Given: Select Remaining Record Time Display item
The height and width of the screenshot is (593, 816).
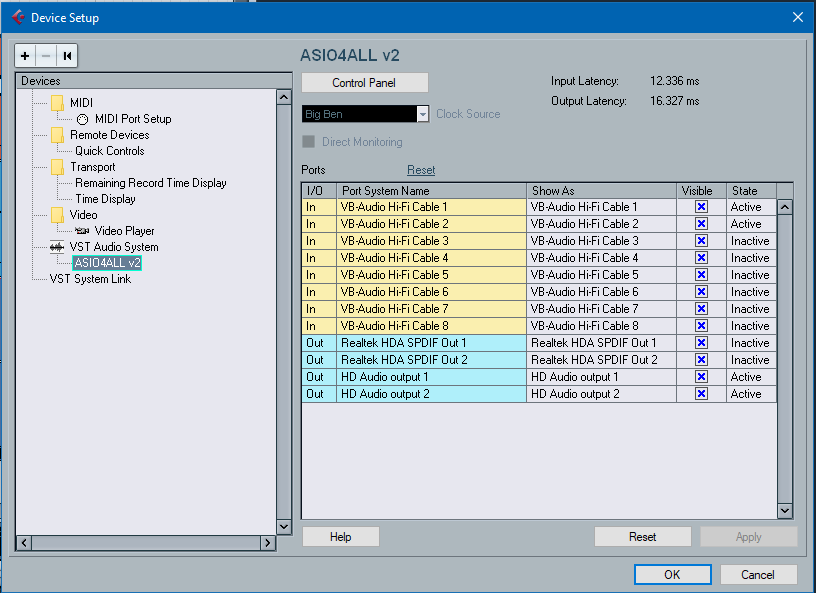Looking at the screenshot, I should (150, 183).
